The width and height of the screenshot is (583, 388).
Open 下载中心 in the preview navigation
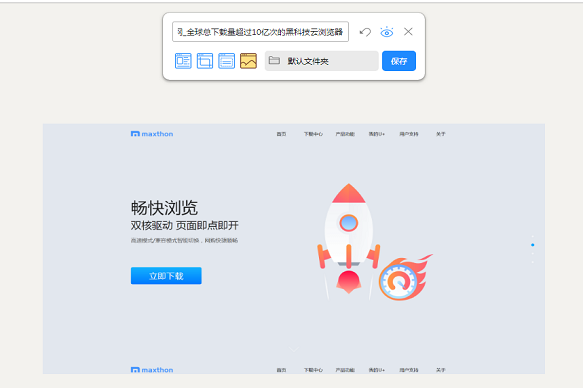click(x=313, y=134)
